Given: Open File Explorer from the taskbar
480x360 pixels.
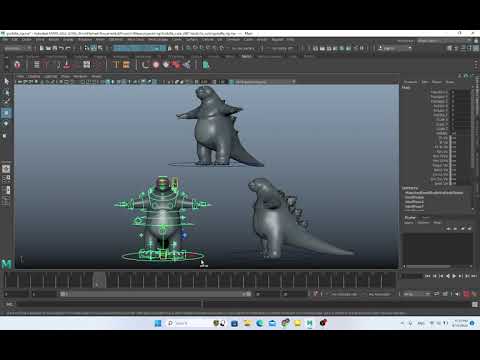Looking at the screenshot, I should click(x=247, y=323).
